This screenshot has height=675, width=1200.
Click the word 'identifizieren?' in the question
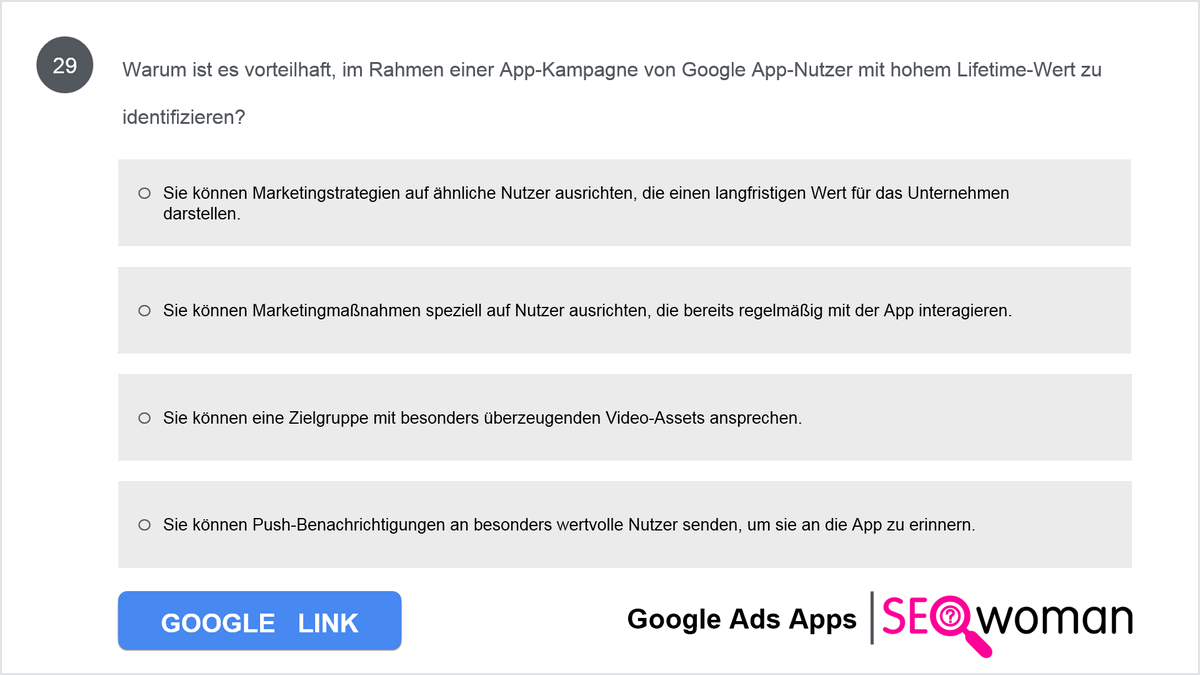click(x=184, y=117)
